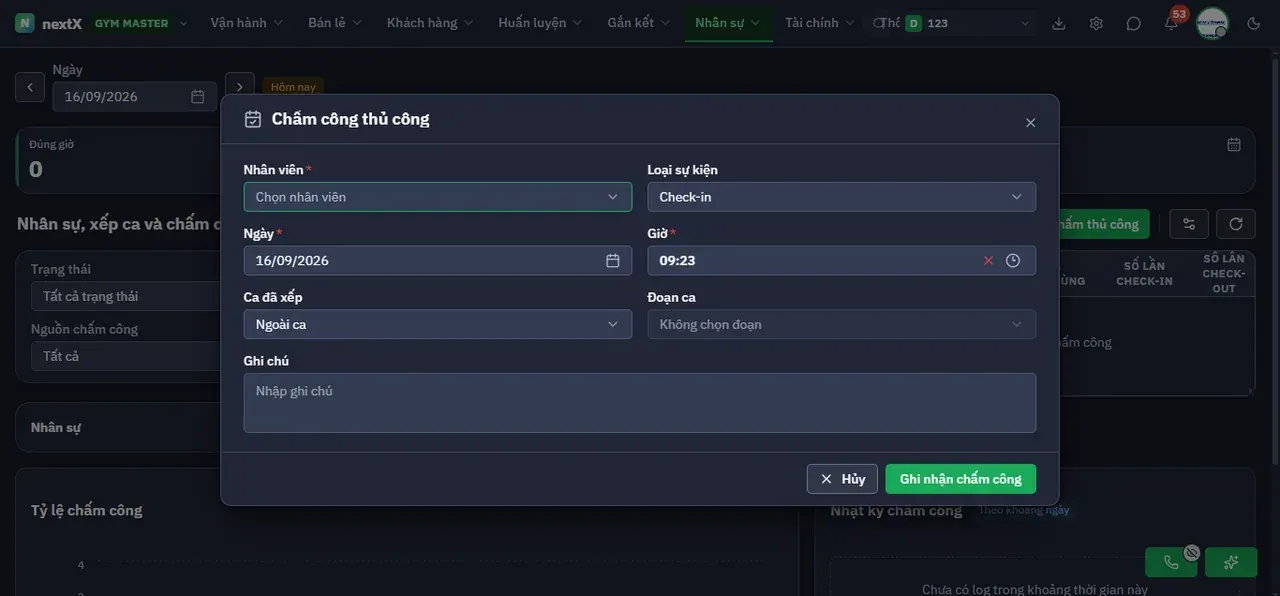Viewport: 1280px width, 596px height.
Task: Open the download icon in top bar
Action: point(1059,23)
